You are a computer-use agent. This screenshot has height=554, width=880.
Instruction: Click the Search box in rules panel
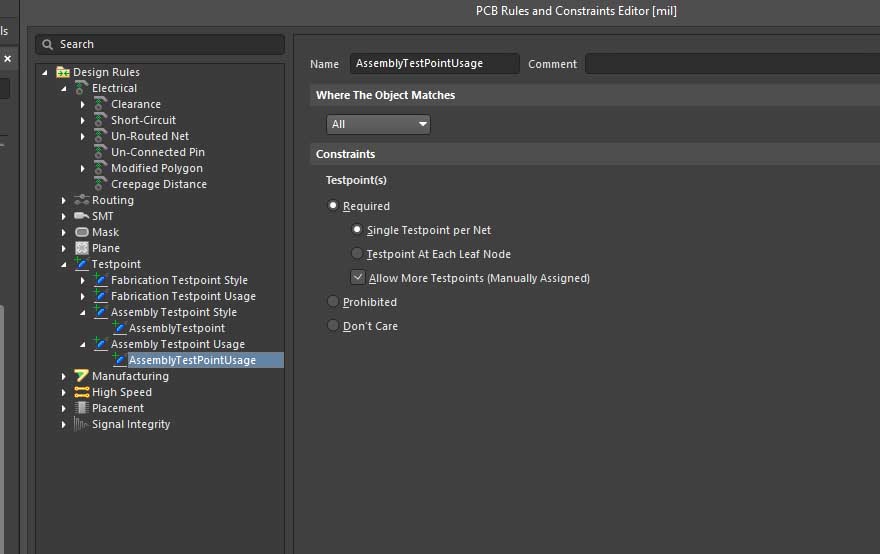pos(160,44)
